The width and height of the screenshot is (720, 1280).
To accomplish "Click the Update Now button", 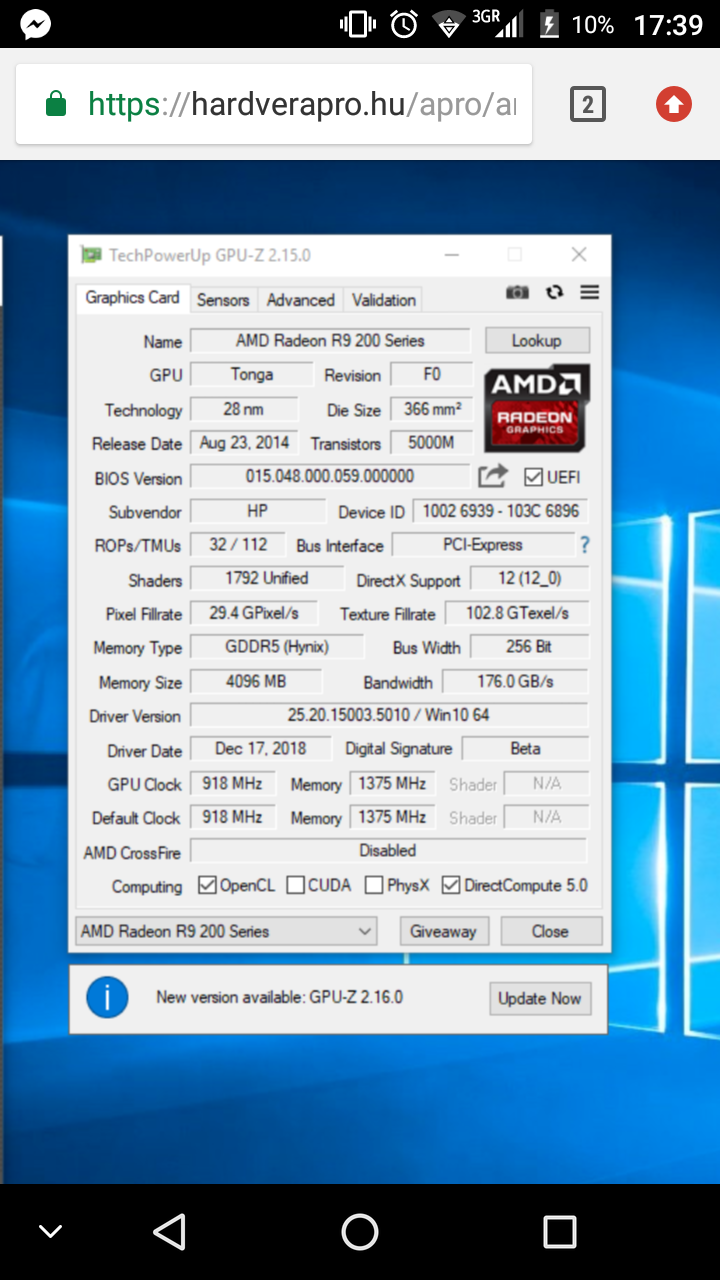I will coord(540,998).
